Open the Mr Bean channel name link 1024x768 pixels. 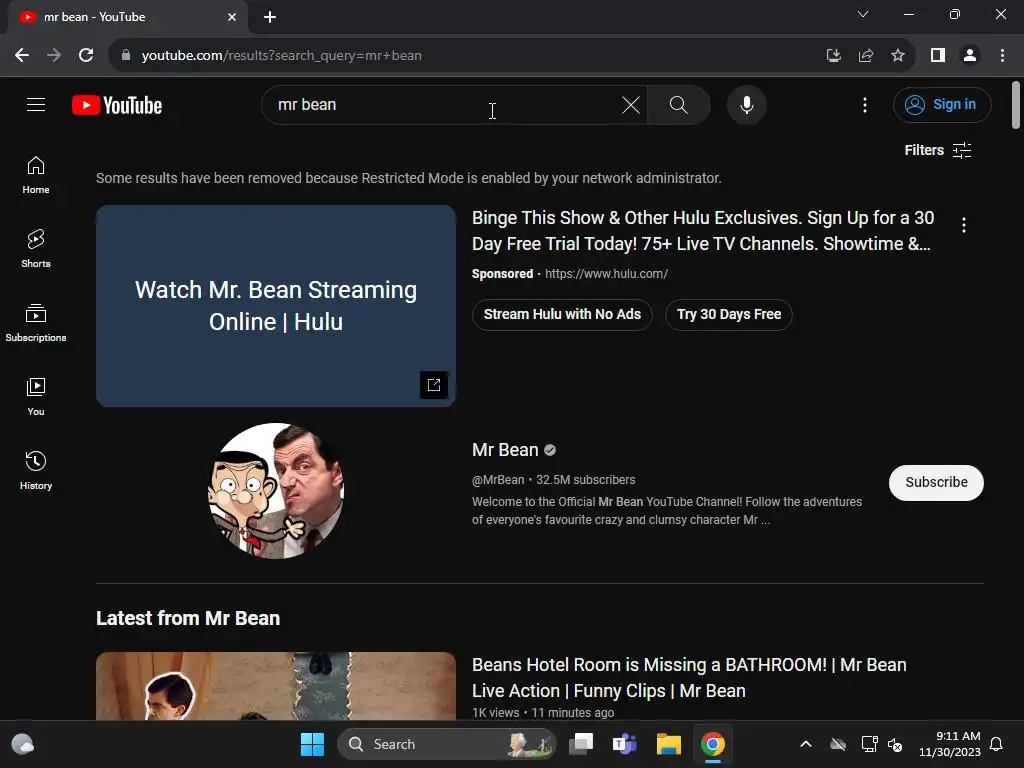505,450
